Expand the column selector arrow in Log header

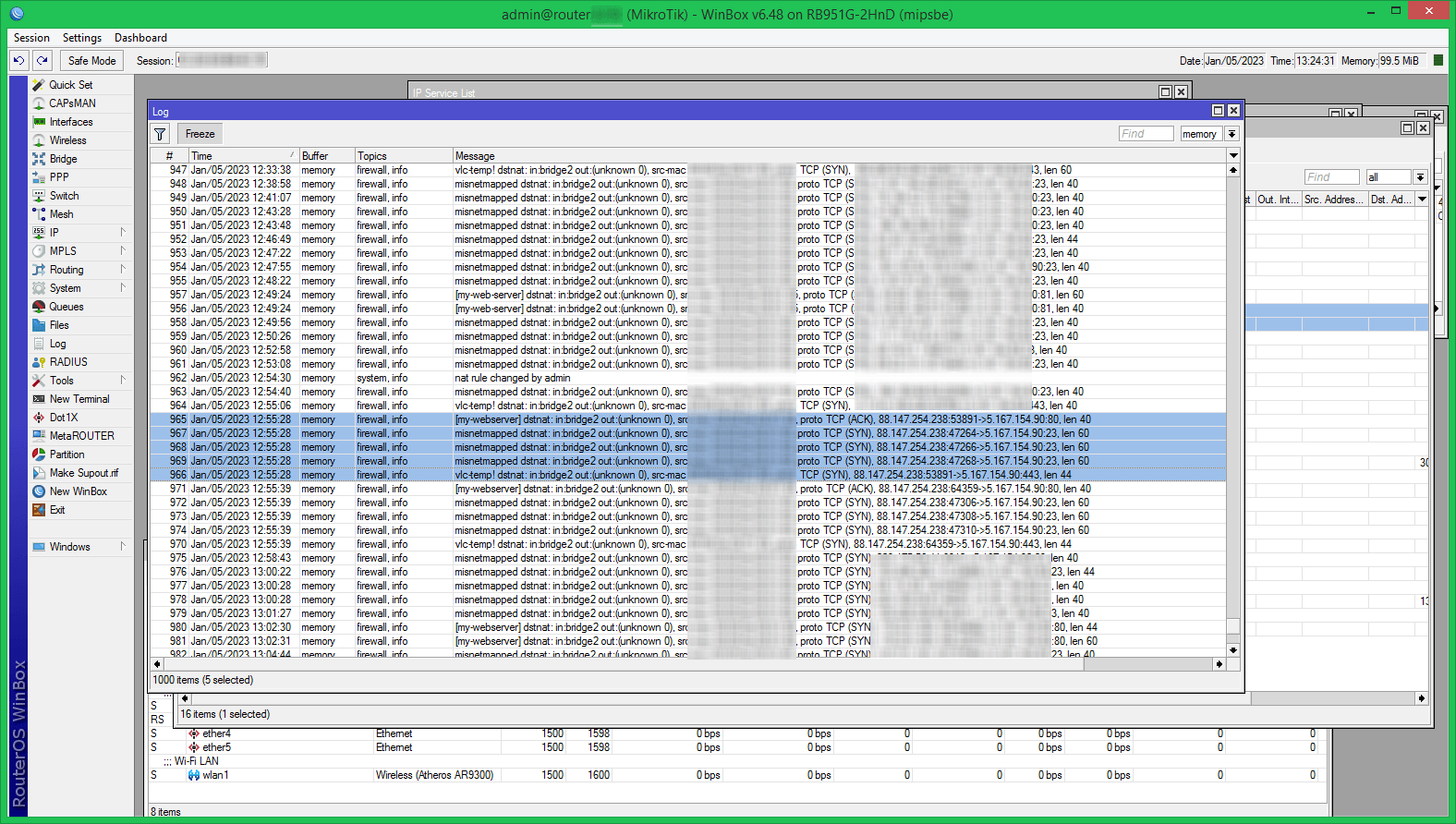click(x=1233, y=156)
